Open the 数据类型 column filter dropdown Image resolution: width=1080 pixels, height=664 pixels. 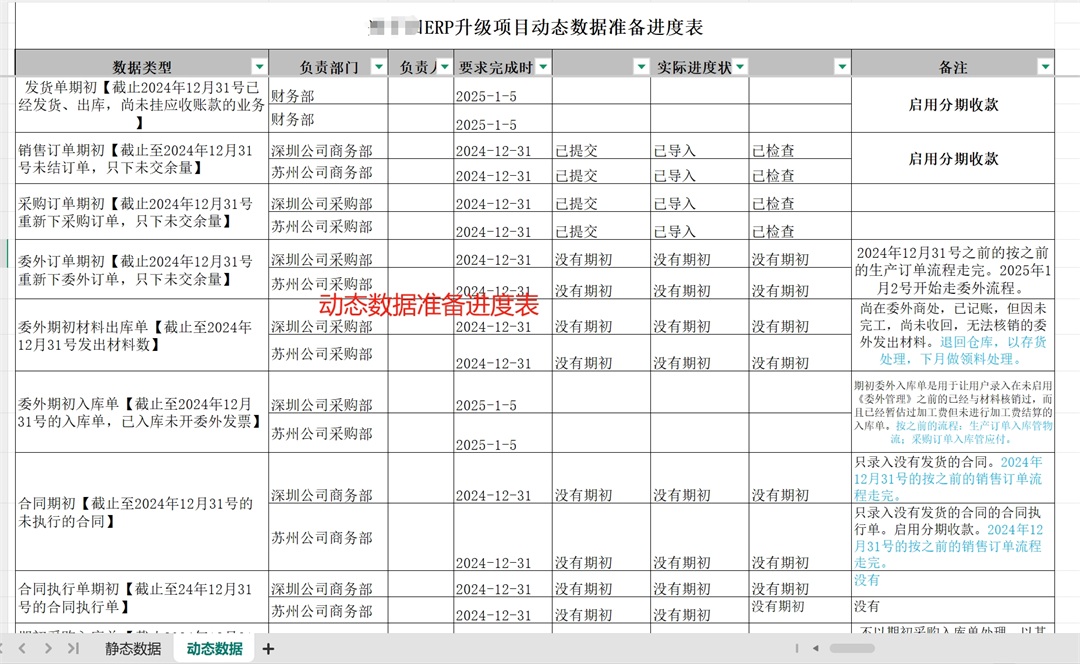(x=259, y=67)
